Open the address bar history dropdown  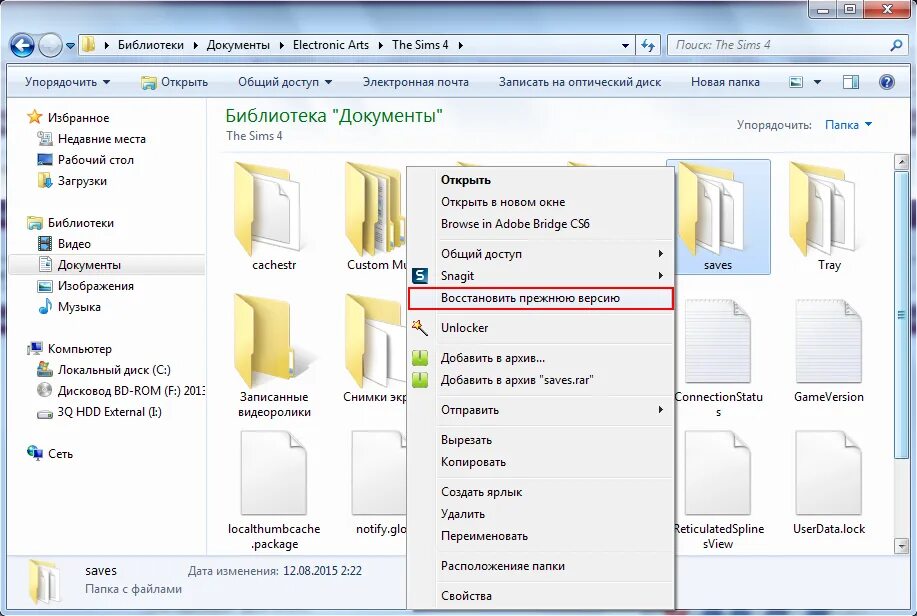click(x=625, y=45)
